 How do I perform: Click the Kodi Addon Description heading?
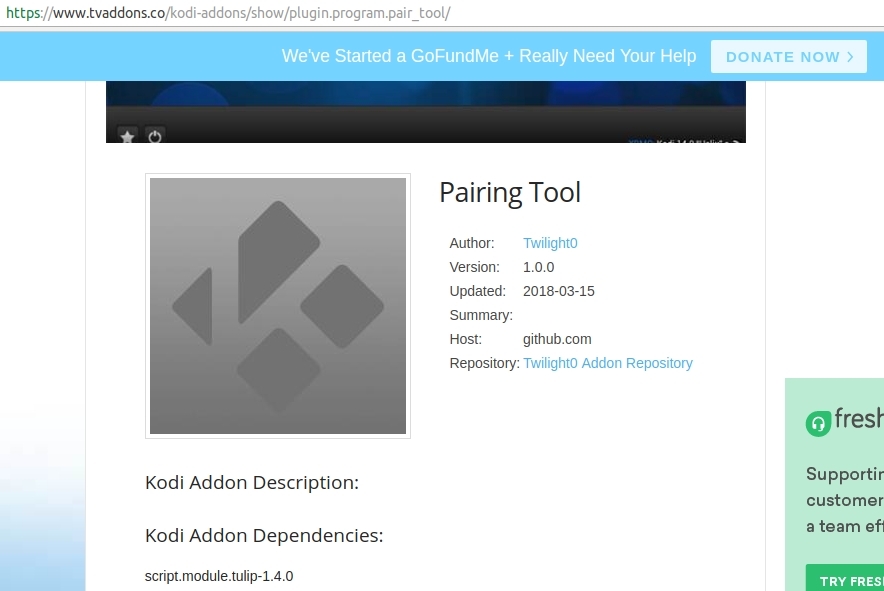click(251, 483)
